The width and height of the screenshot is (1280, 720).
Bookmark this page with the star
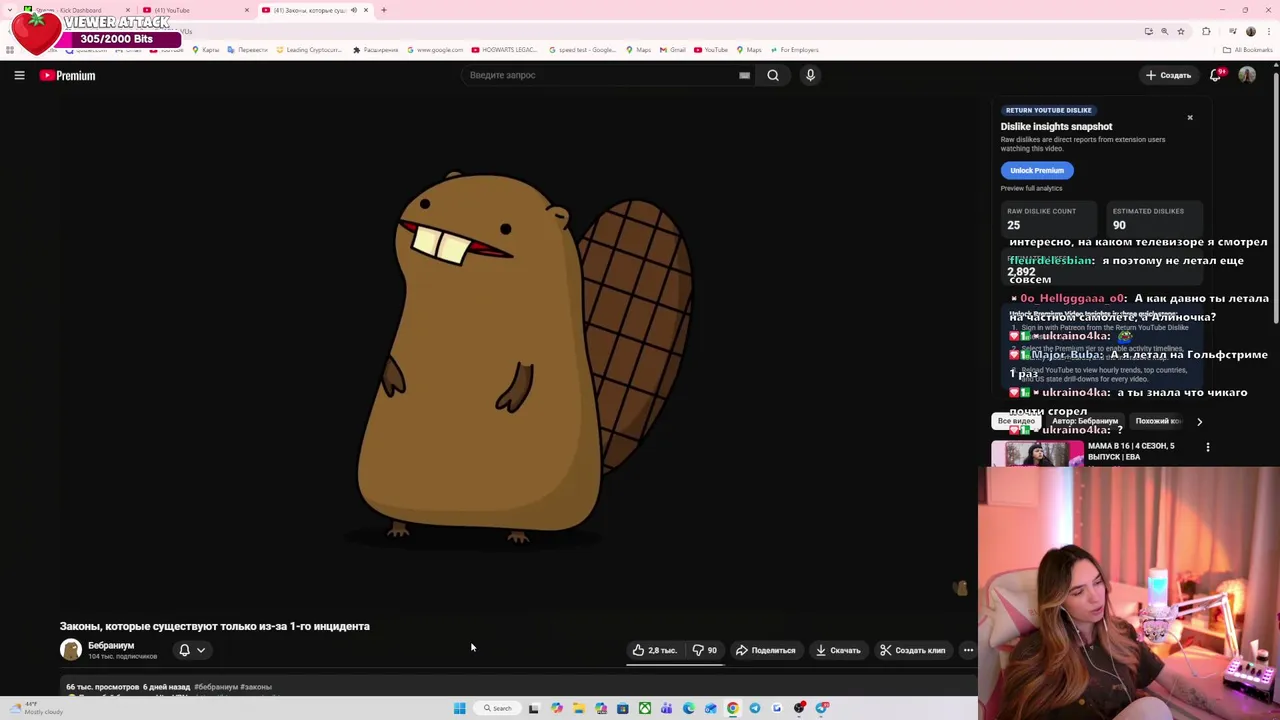pos(1181,31)
